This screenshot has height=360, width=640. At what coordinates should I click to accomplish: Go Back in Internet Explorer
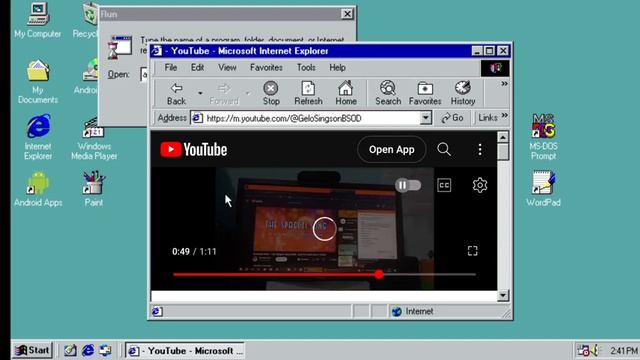tap(176, 93)
